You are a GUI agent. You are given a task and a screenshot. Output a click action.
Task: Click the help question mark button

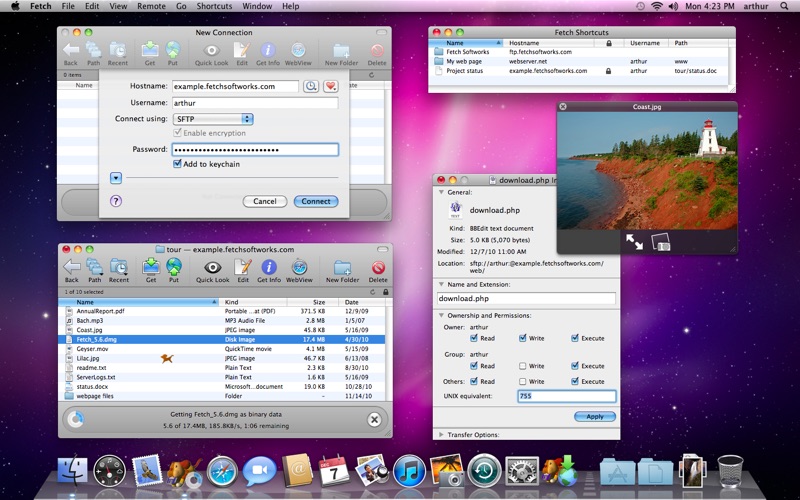point(116,201)
